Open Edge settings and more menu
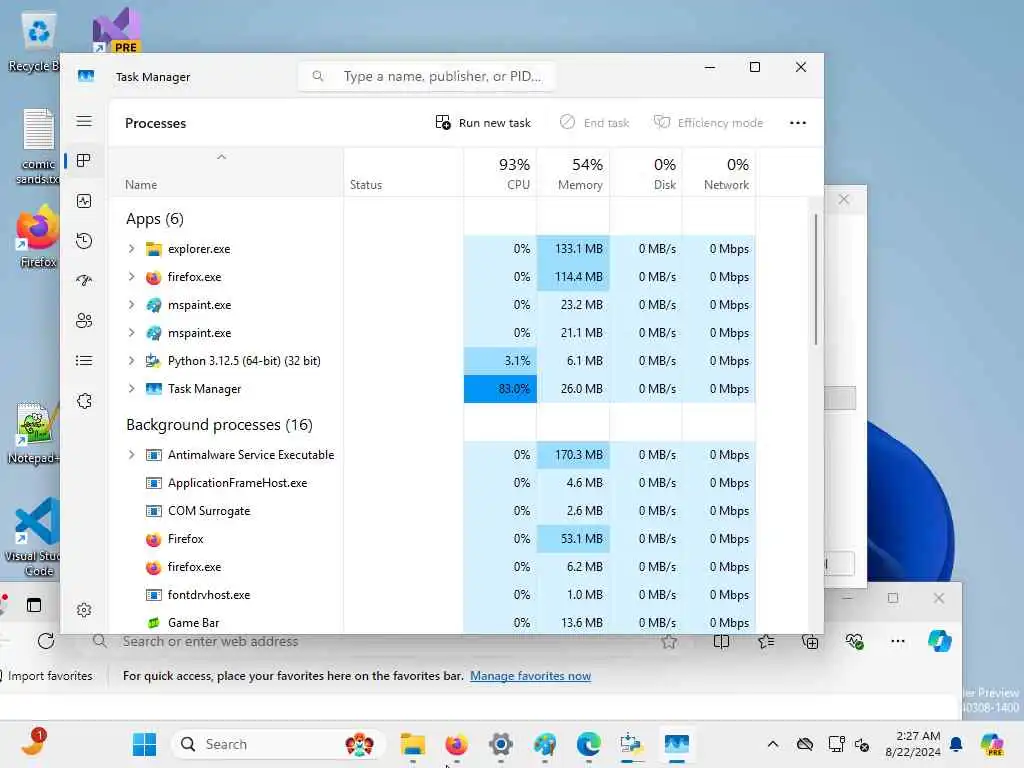This screenshot has width=1024, height=768. pos(898,641)
